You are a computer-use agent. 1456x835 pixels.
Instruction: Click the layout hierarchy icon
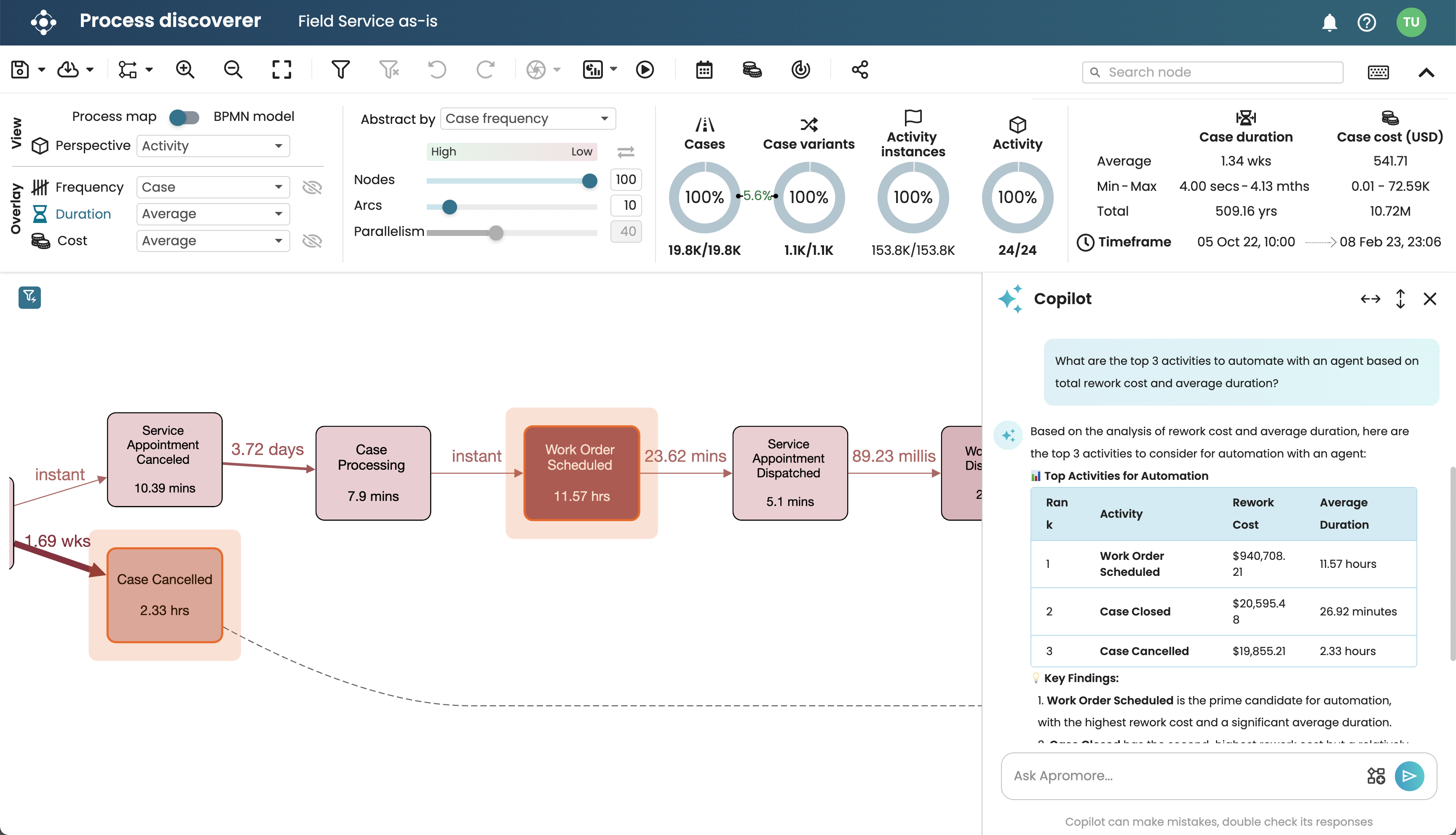click(127, 70)
